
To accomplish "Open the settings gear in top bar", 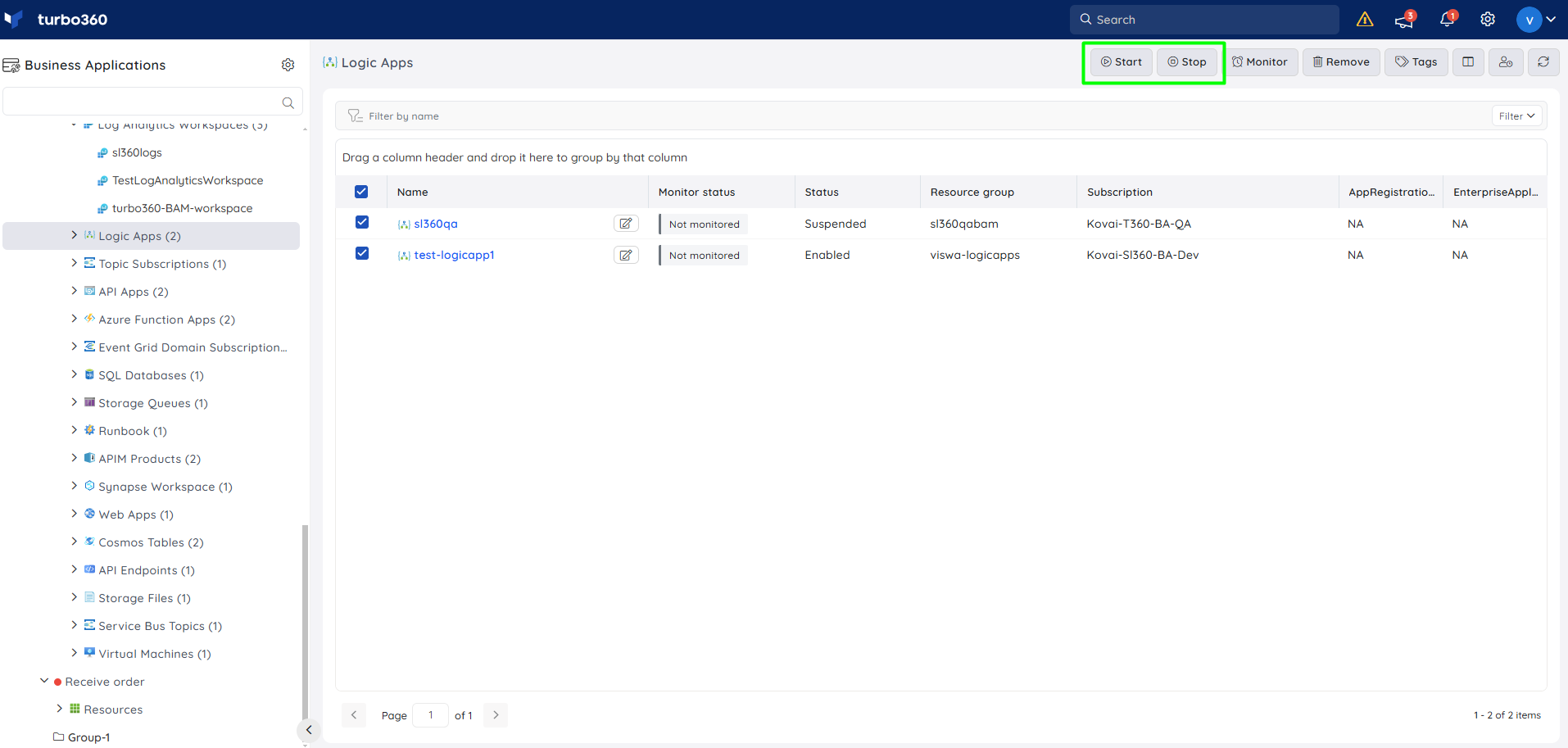I will 1488,19.
